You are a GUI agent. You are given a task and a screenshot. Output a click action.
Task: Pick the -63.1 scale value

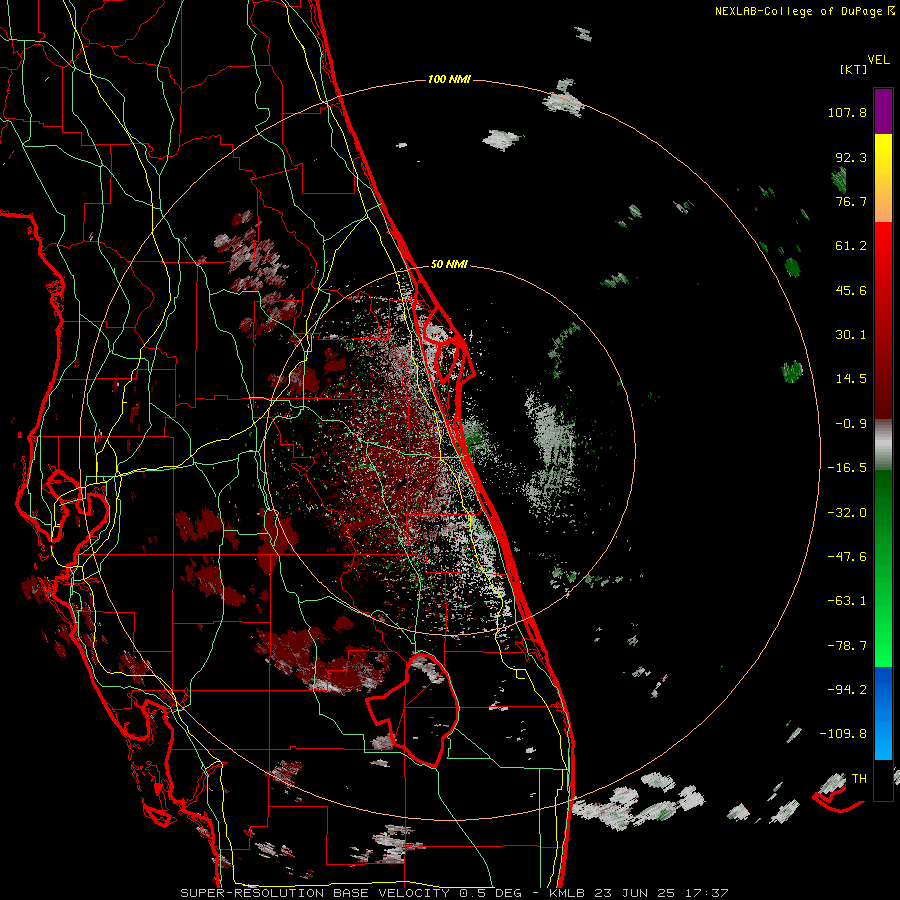(x=847, y=601)
